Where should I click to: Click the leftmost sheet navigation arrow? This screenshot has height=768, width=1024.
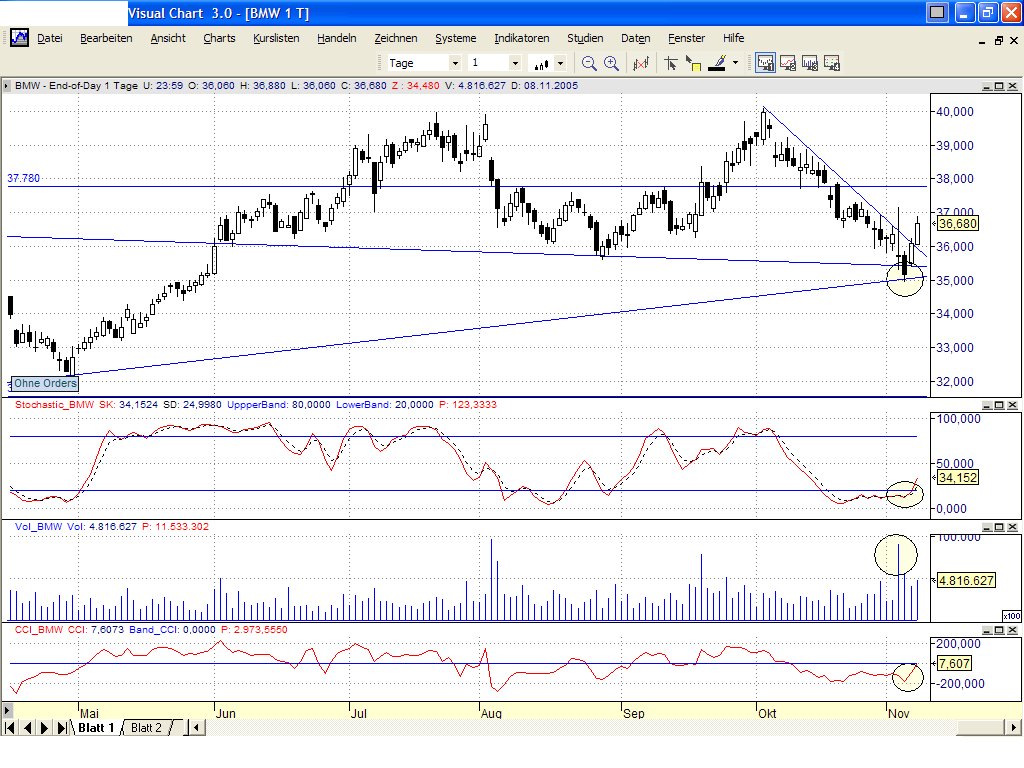click(12, 727)
